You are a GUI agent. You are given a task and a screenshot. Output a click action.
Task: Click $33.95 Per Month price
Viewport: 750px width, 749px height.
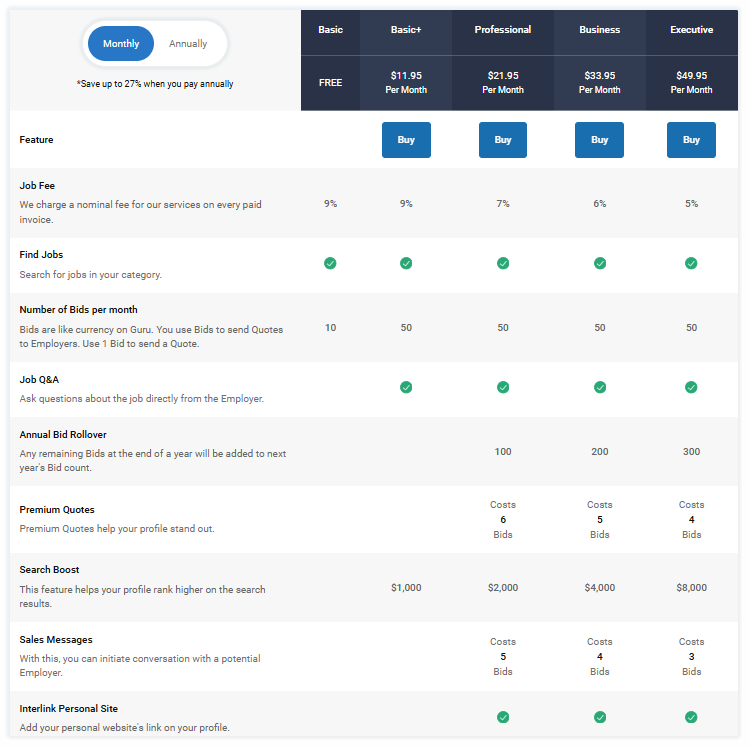(x=599, y=82)
